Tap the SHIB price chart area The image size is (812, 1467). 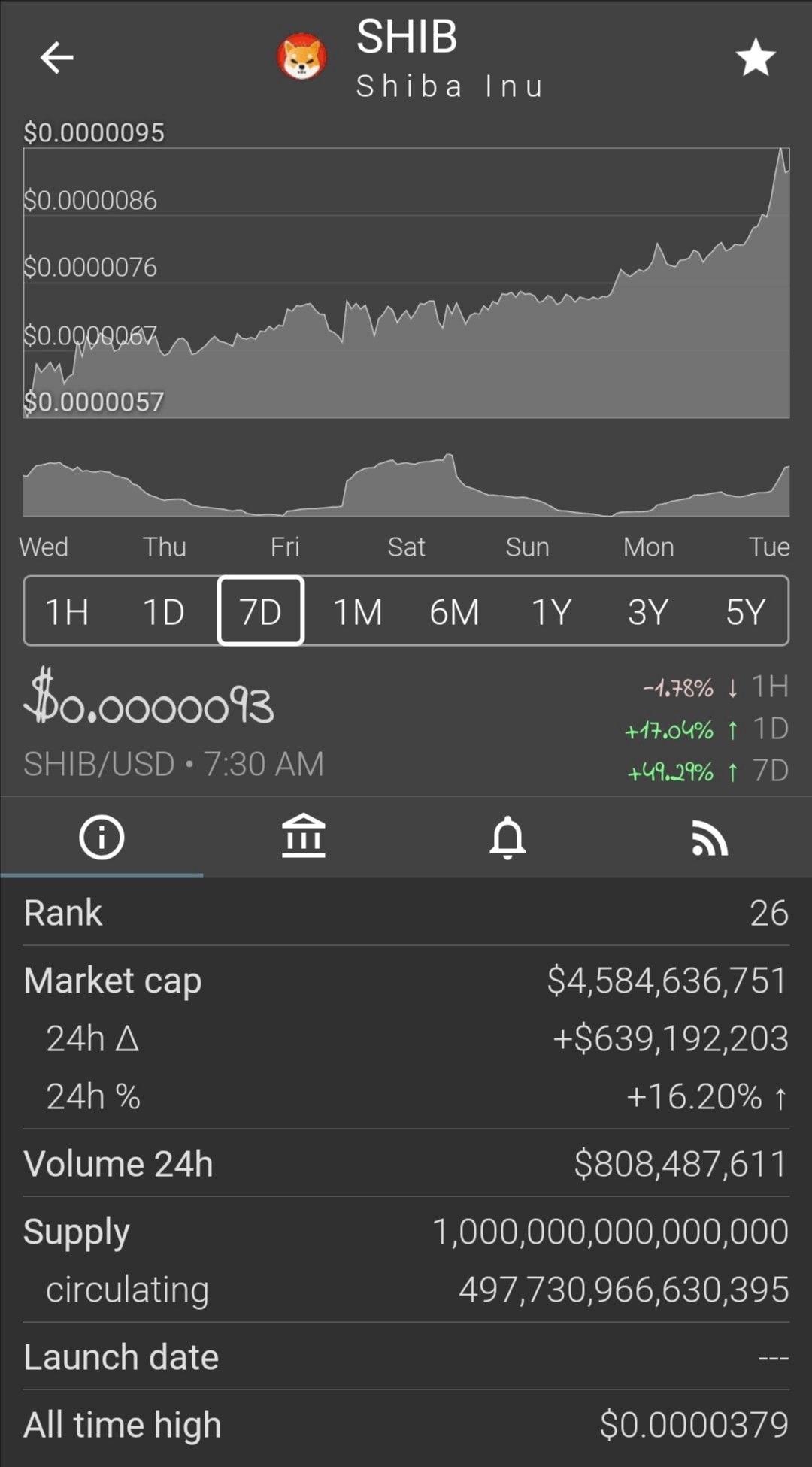click(406, 283)
